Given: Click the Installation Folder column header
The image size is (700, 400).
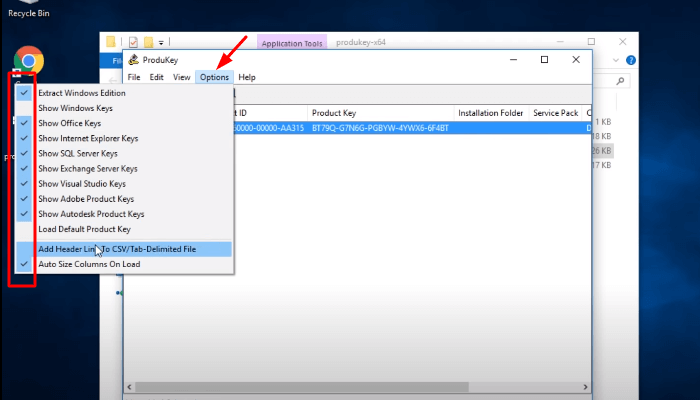Looking at the screenshot, I should [x=490, y=113].
